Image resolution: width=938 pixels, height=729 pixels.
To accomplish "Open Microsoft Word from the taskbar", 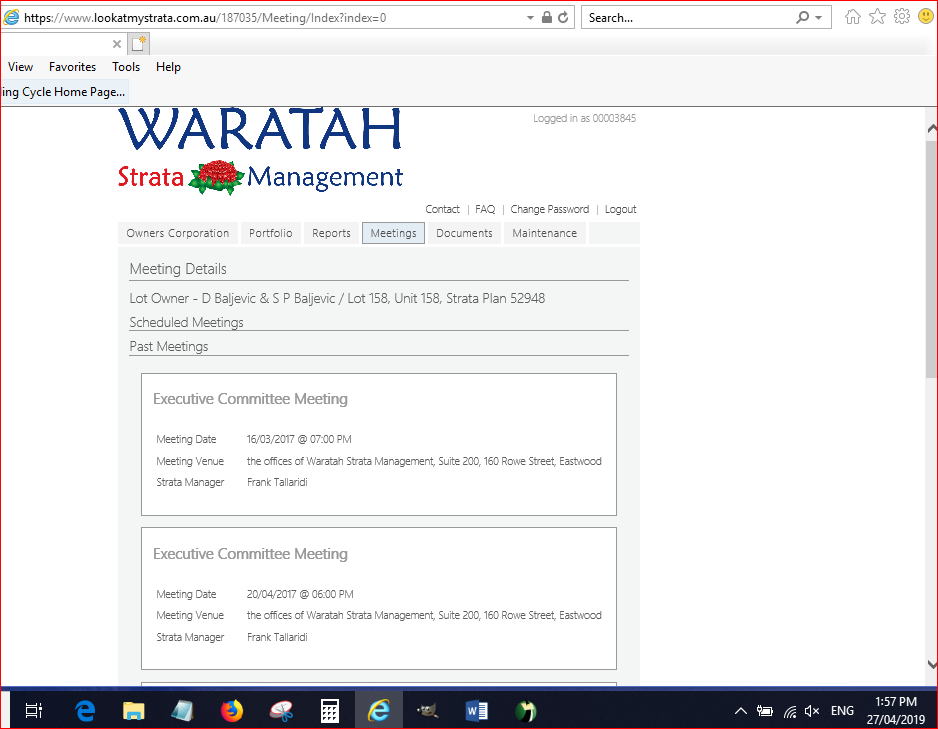I will (x=477, y=710).
